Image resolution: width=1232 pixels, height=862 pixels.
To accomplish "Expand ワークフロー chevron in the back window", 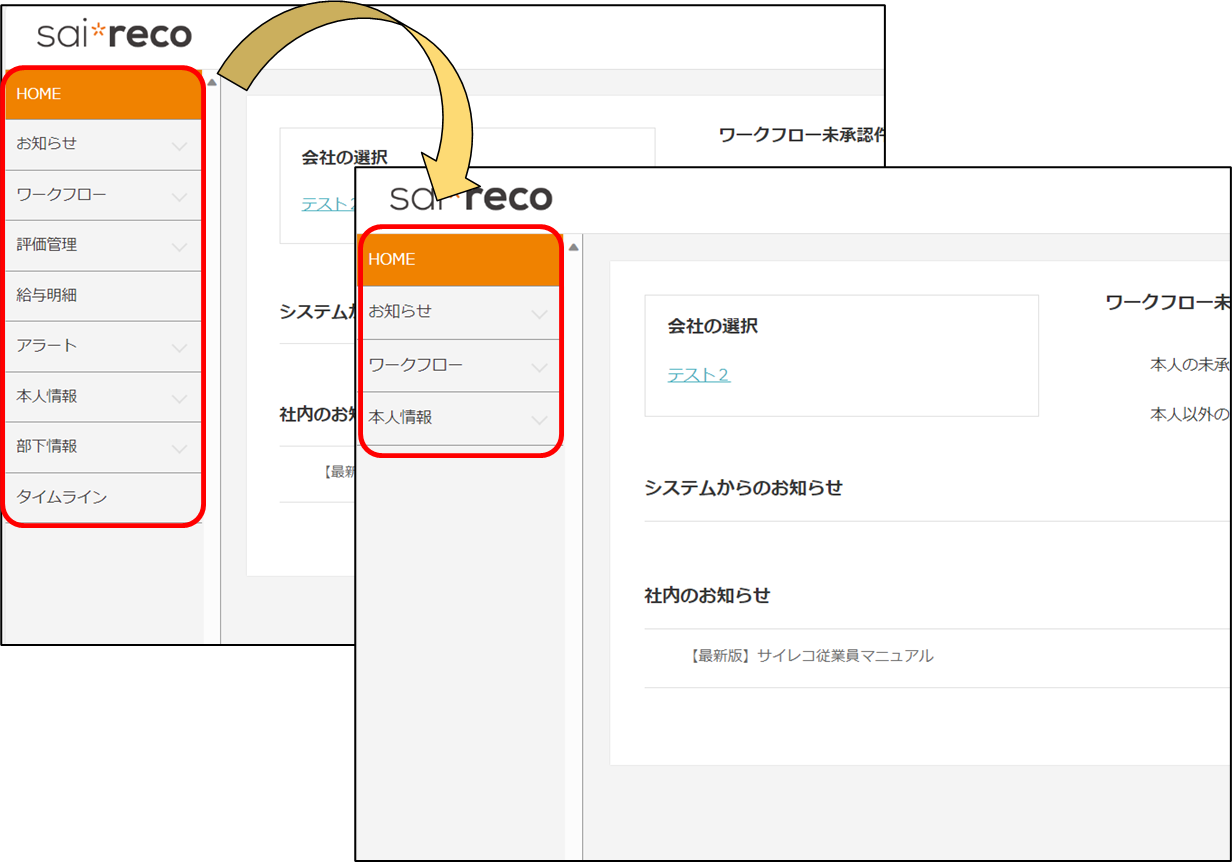I will [x=180, y=197].
